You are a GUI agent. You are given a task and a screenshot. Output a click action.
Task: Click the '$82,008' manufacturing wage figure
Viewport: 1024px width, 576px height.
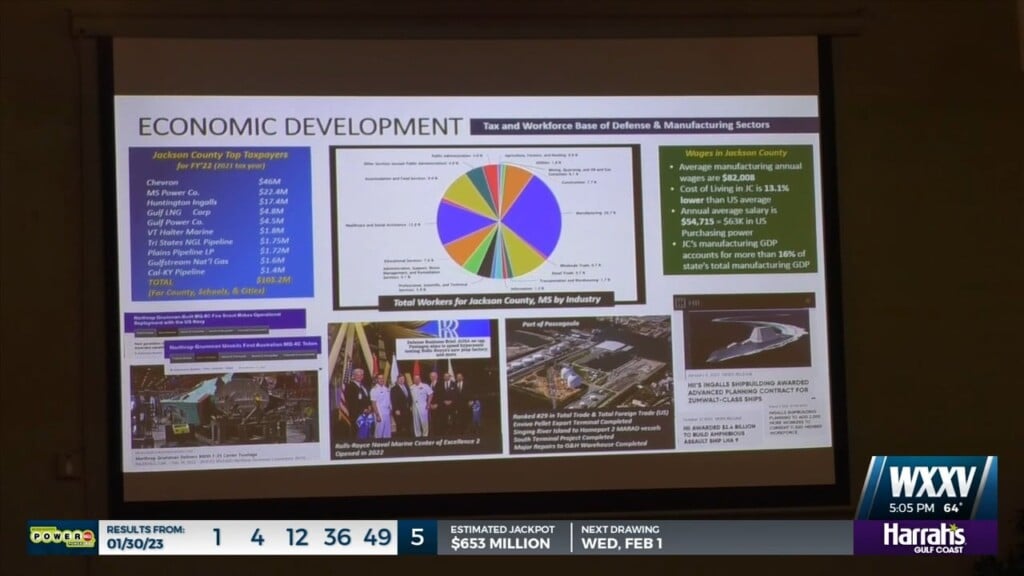[738, 178]
